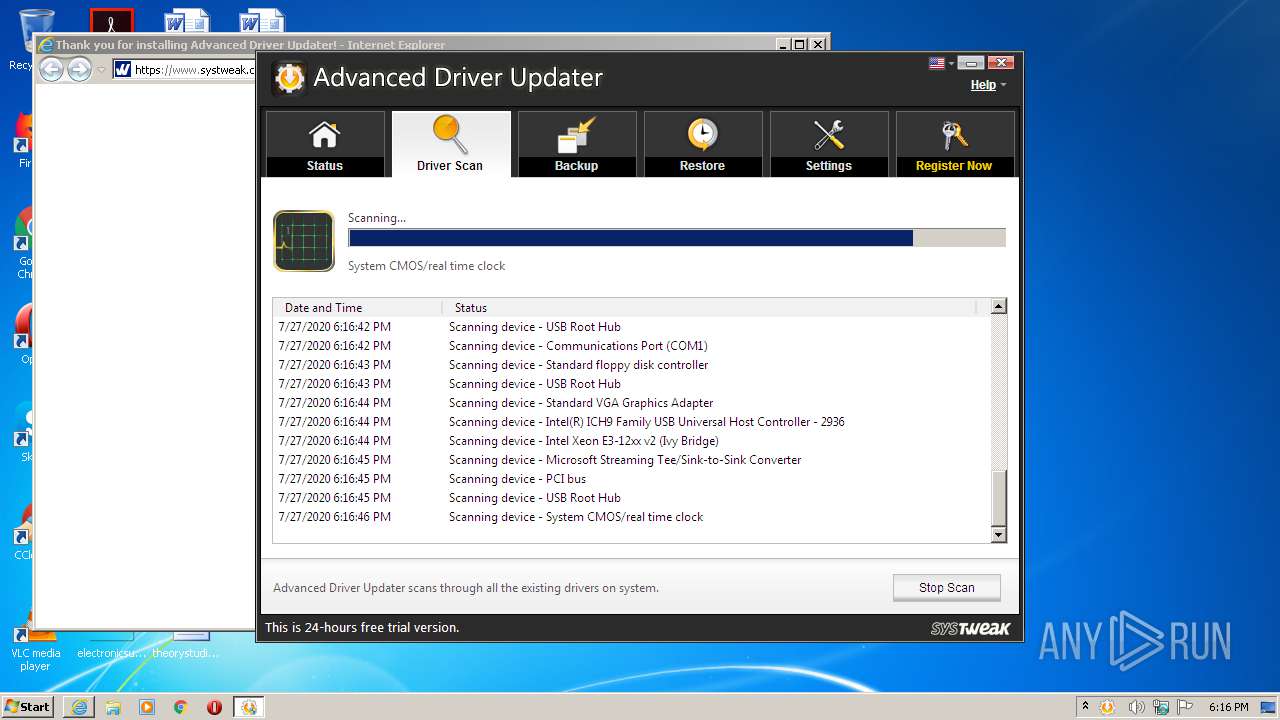The height and width of the screenshot is (720, 1280).
Task: Click the Date and Time column header
Action: 358,308
